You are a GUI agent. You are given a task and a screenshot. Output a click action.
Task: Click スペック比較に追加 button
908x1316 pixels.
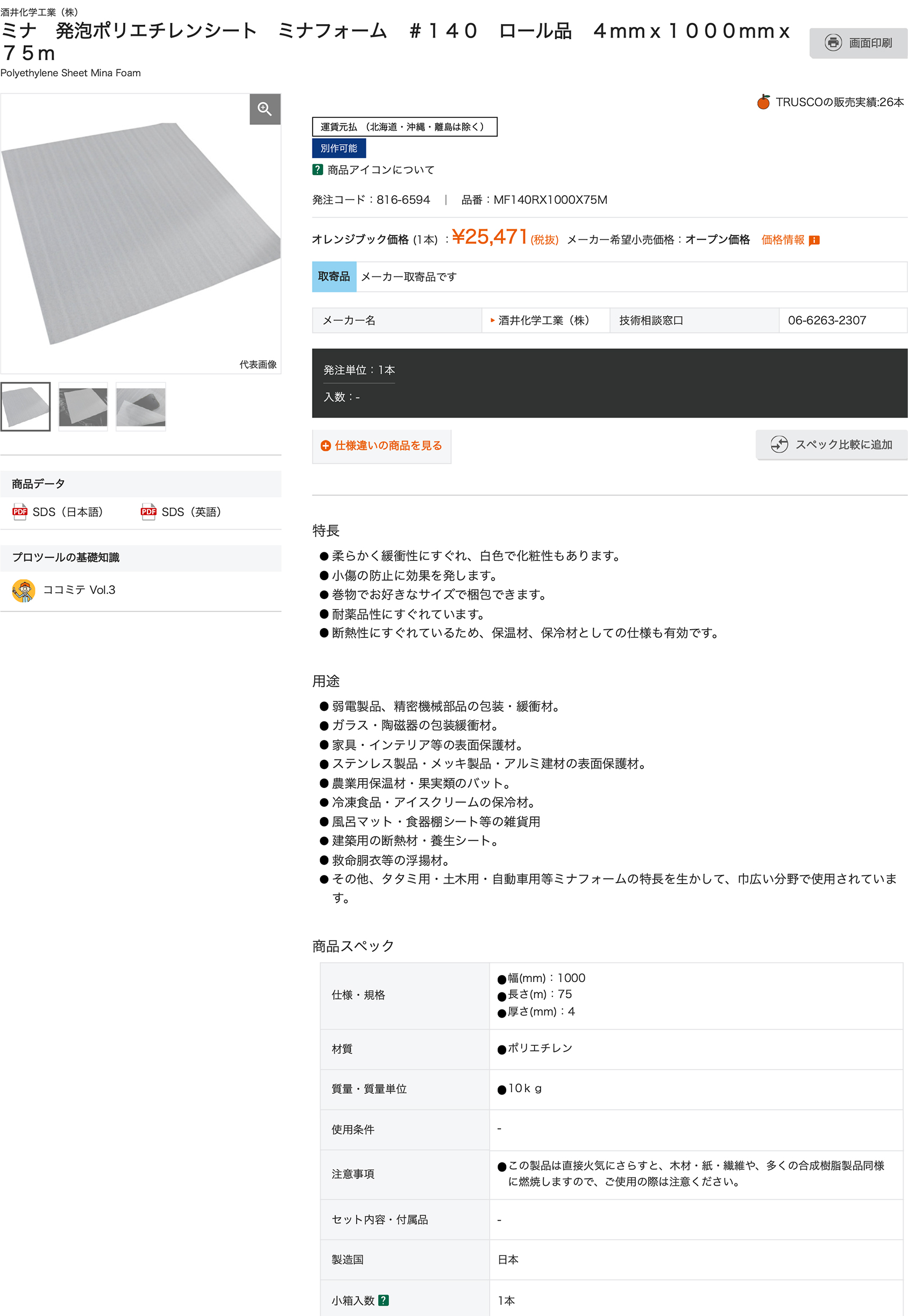point(831,445)
